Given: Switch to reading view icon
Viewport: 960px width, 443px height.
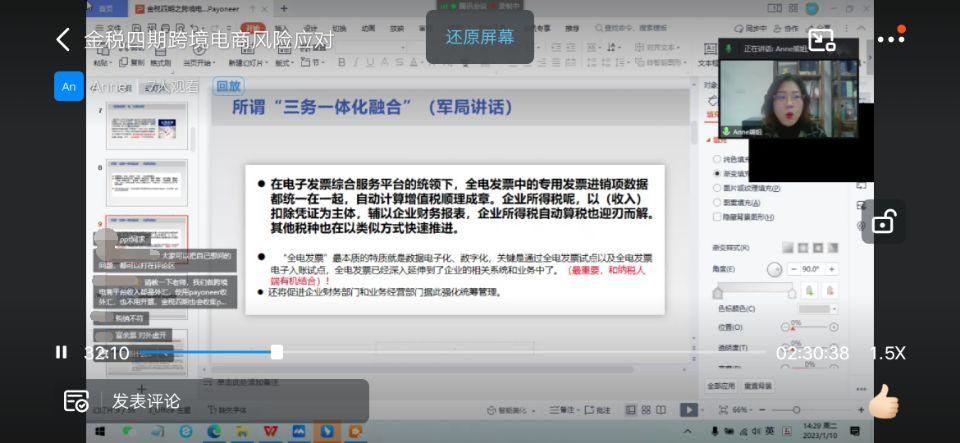Looking at the screenshot, I should (660, 410).
